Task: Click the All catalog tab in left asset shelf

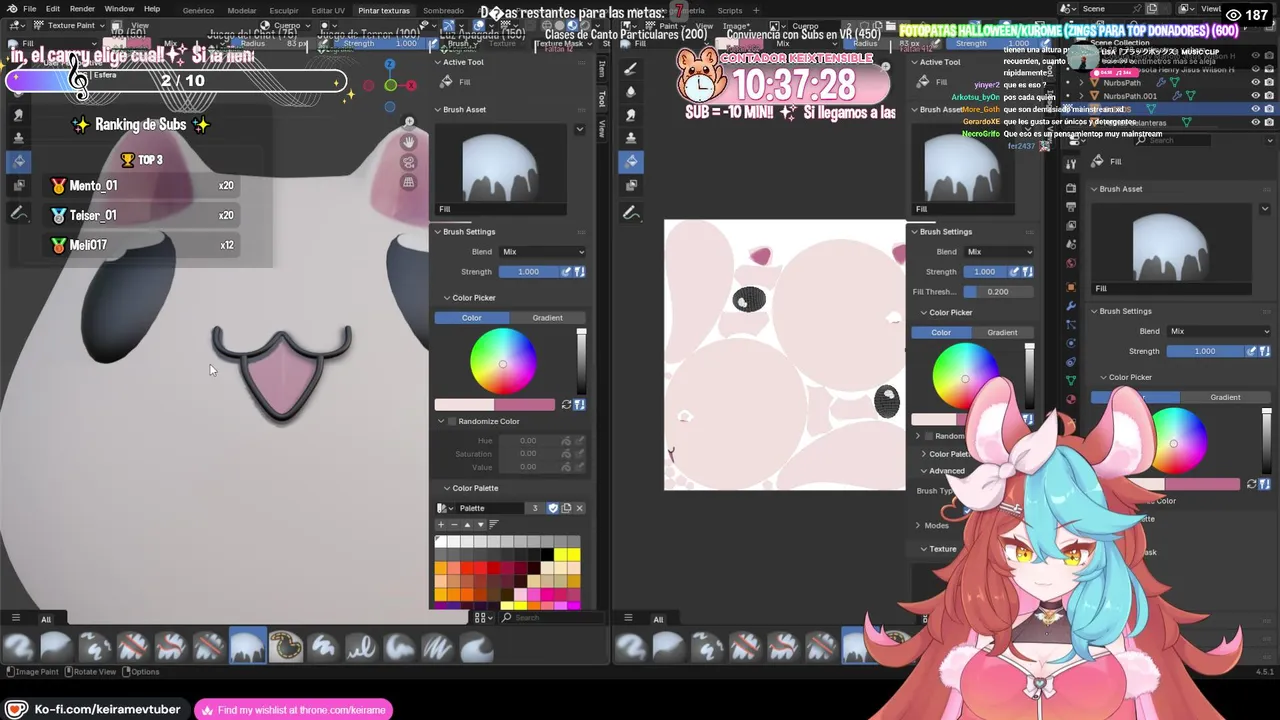Action: [x=45, y=619]
